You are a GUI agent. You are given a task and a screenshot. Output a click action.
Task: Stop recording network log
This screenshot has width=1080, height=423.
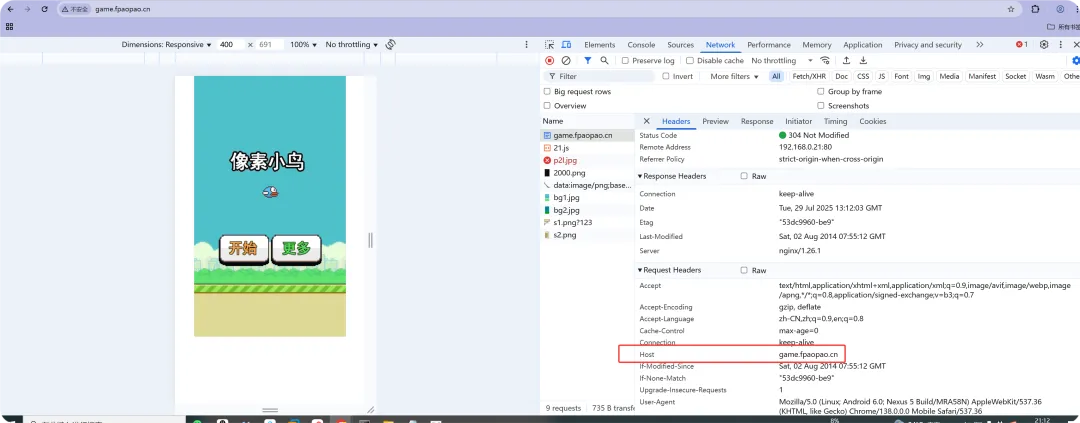point(550,61)
